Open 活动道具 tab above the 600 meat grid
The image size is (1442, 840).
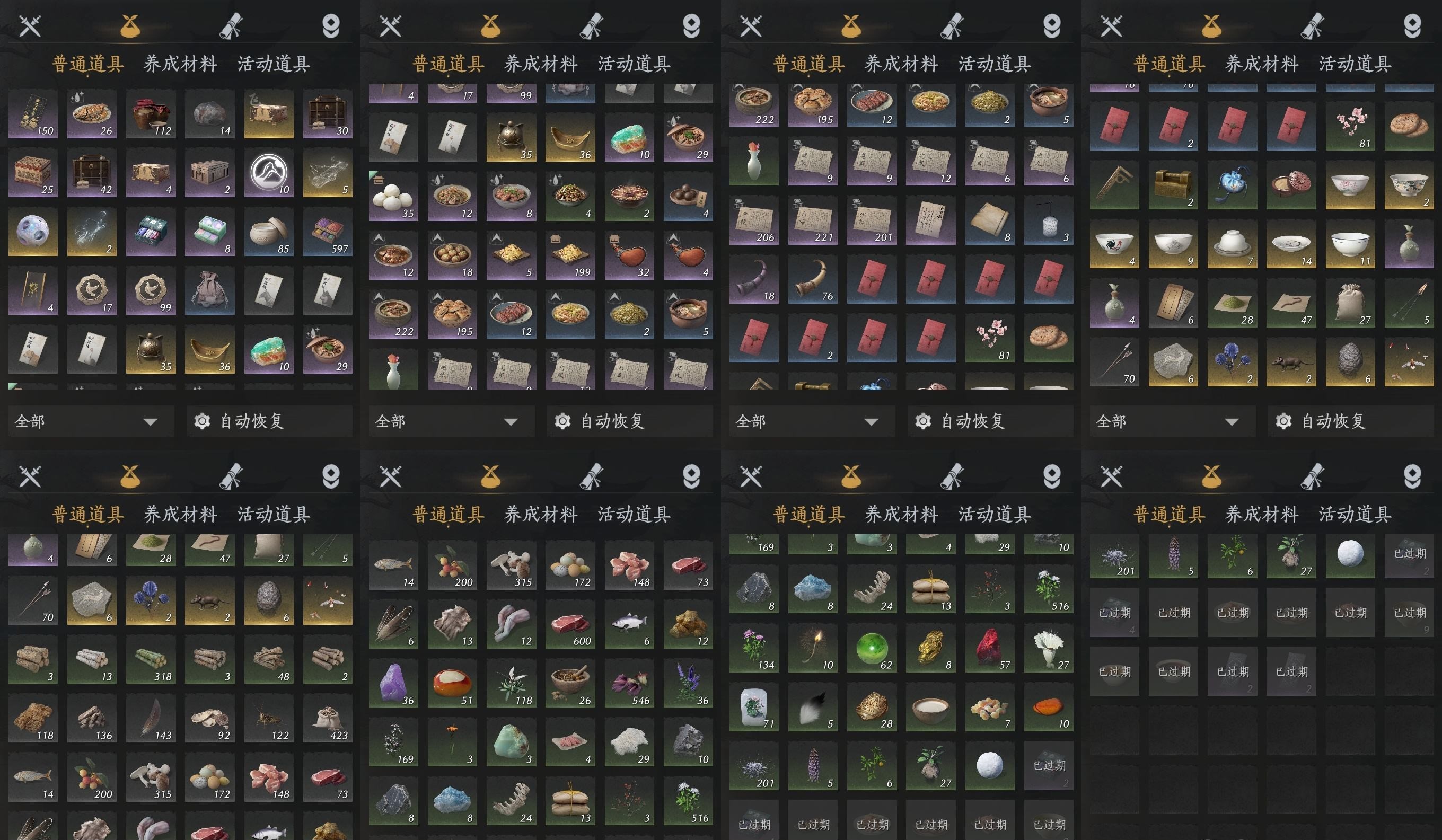(634, 514)
